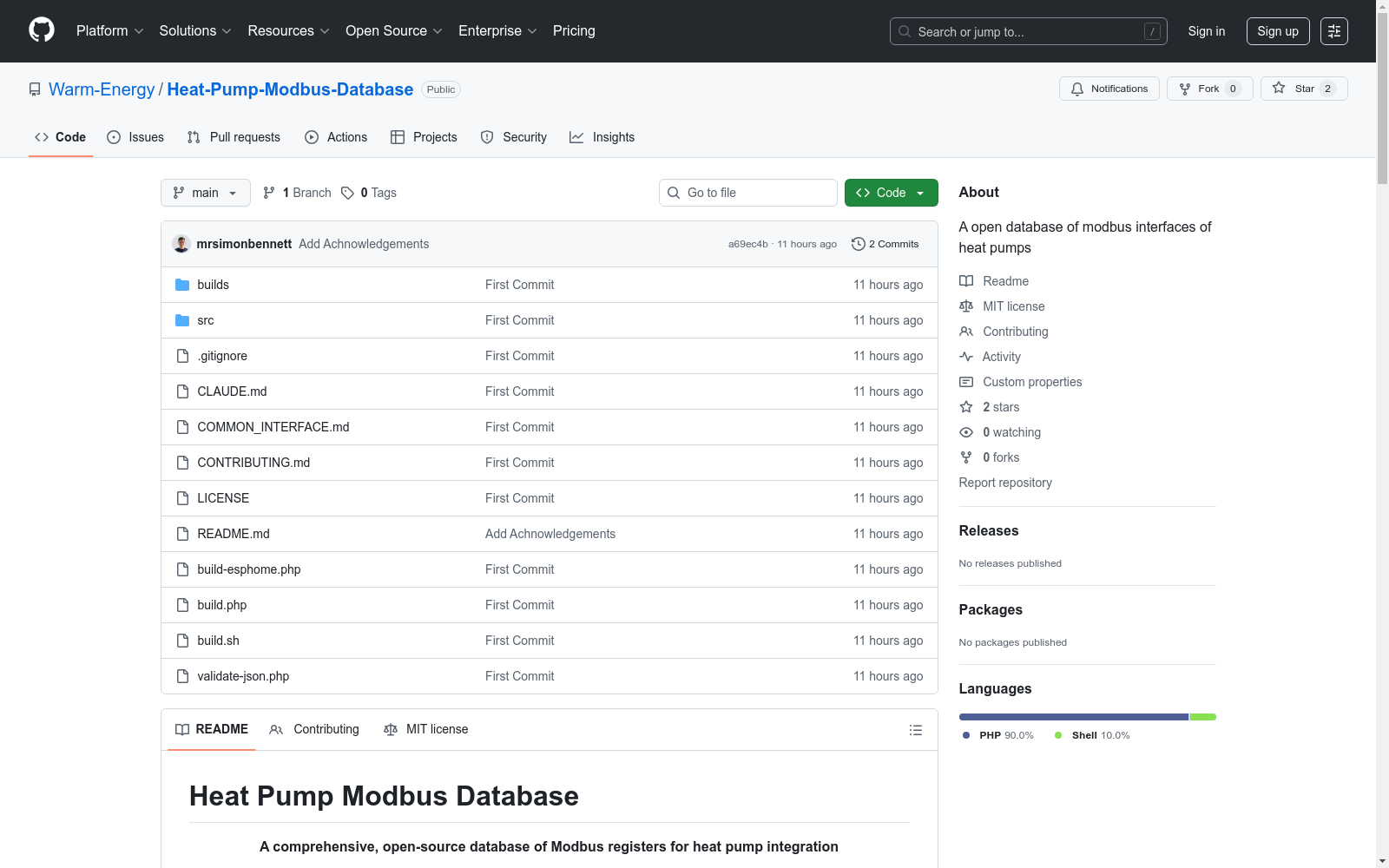Open the README outline list icon
The height and width of the screenshot is (868, 1389).
(x=916, y=730)
